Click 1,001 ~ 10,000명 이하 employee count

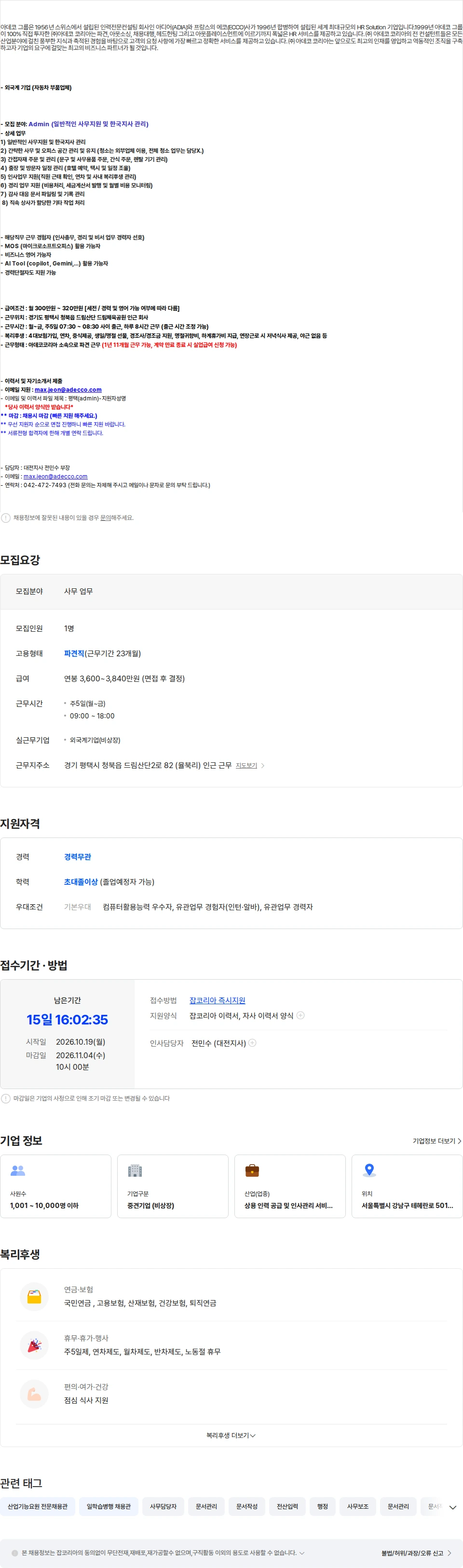pyautogui.click(x=44, y=1205)
